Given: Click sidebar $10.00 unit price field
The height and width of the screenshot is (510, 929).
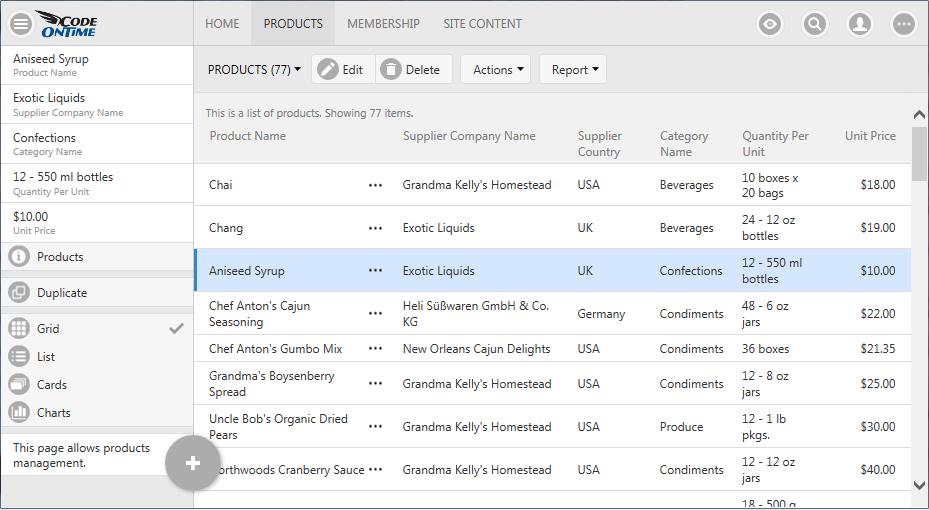Looking at the screenshot, I should coord(97,223).
